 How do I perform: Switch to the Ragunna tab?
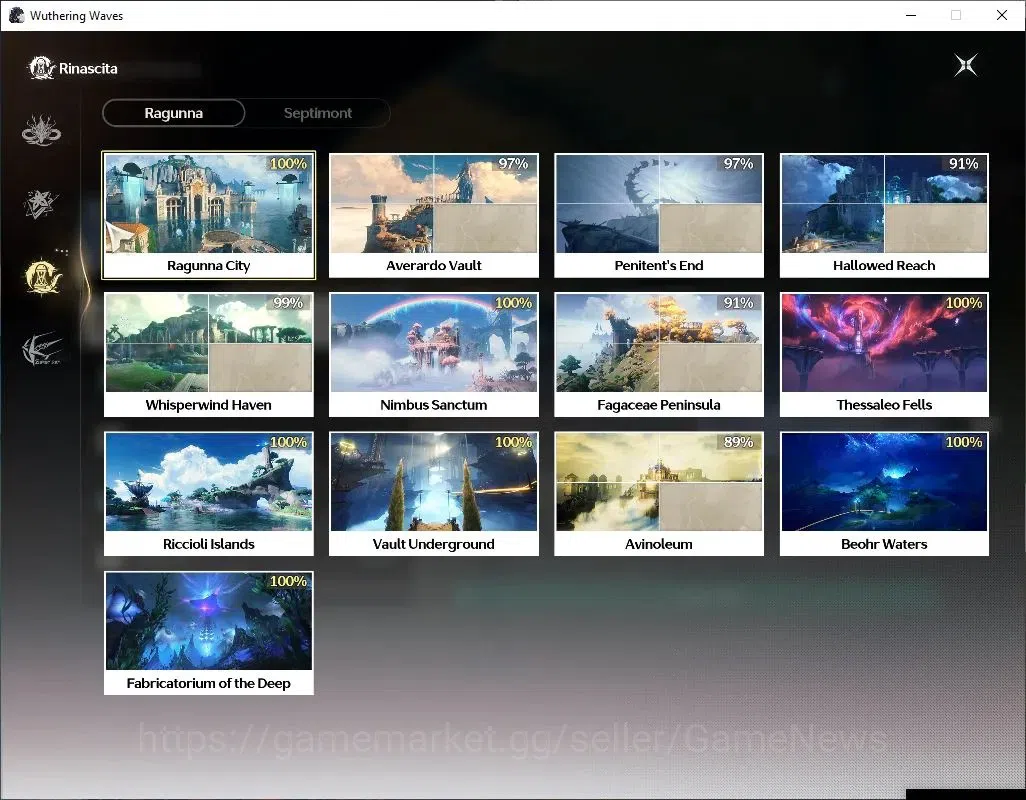(x=173, y=113)
